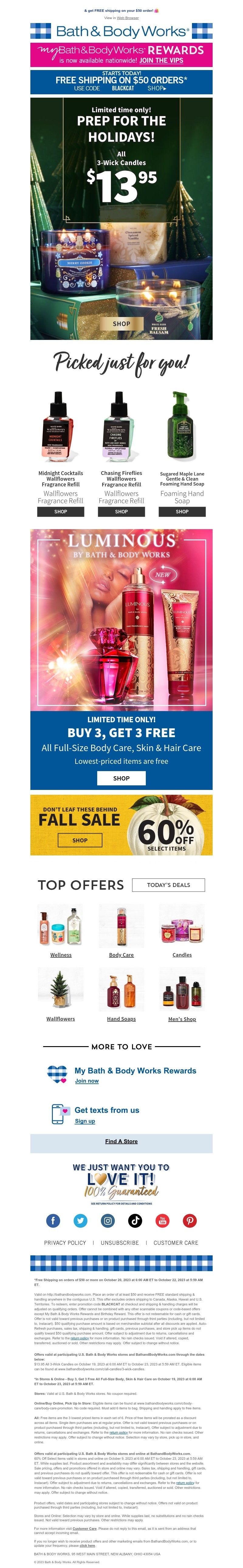Viewport: 243px width, 1568px height.
Task: Click UNSUBSCRIBE in the footer menu
Action: click(x=120, y=1242)
